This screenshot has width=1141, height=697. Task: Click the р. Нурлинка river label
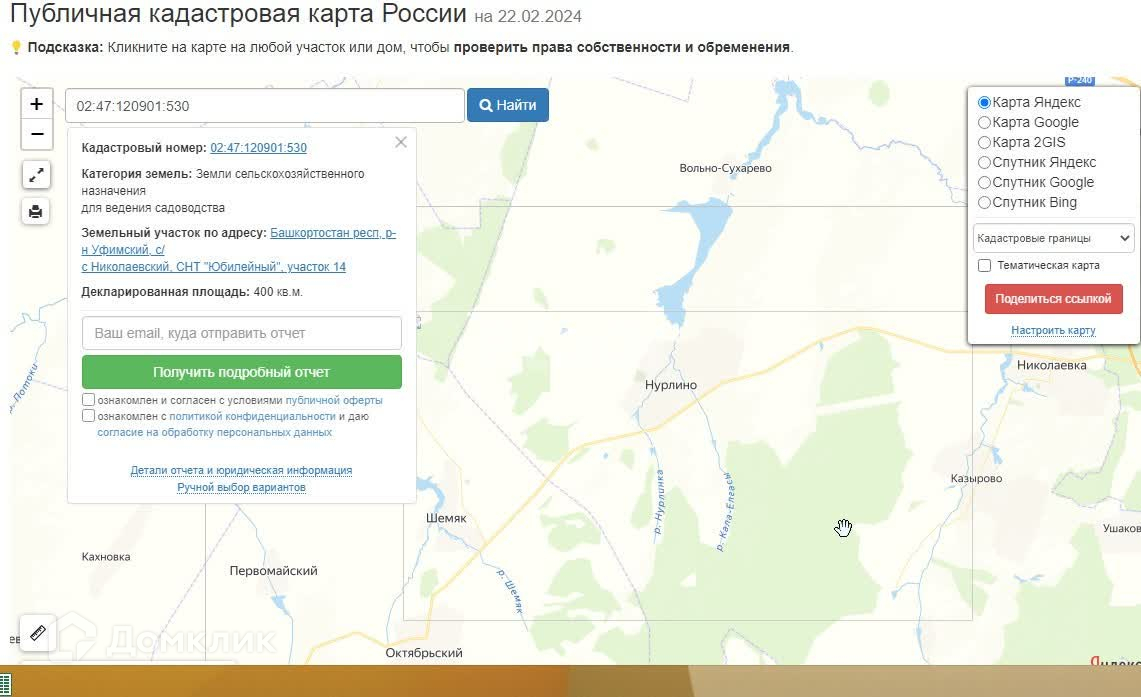point(659,502)
